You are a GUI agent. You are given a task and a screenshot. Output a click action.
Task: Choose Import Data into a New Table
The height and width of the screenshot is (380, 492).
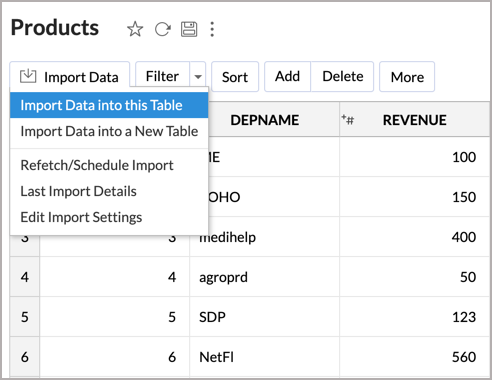click(x=109, y=131)
